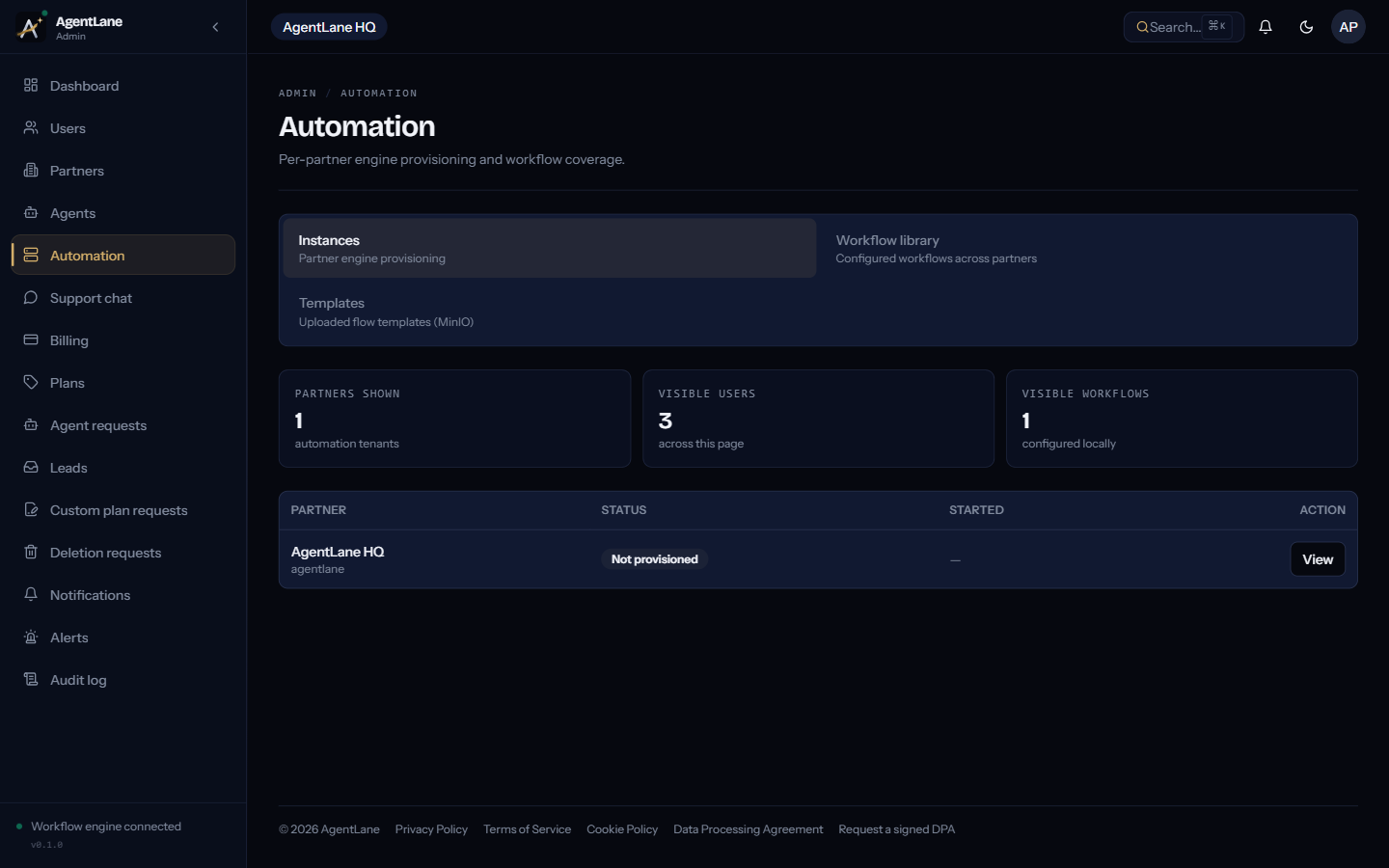Image resolution: width=1389 pixels, height=868 pixels.
Task: Click the Billing card icon
Action: click(31, 340)
